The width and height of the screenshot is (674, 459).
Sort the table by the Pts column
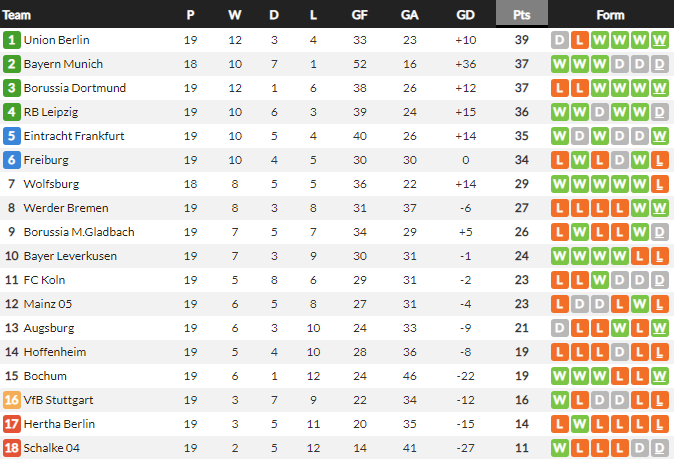pyautogui.click(x=521, y=15)
